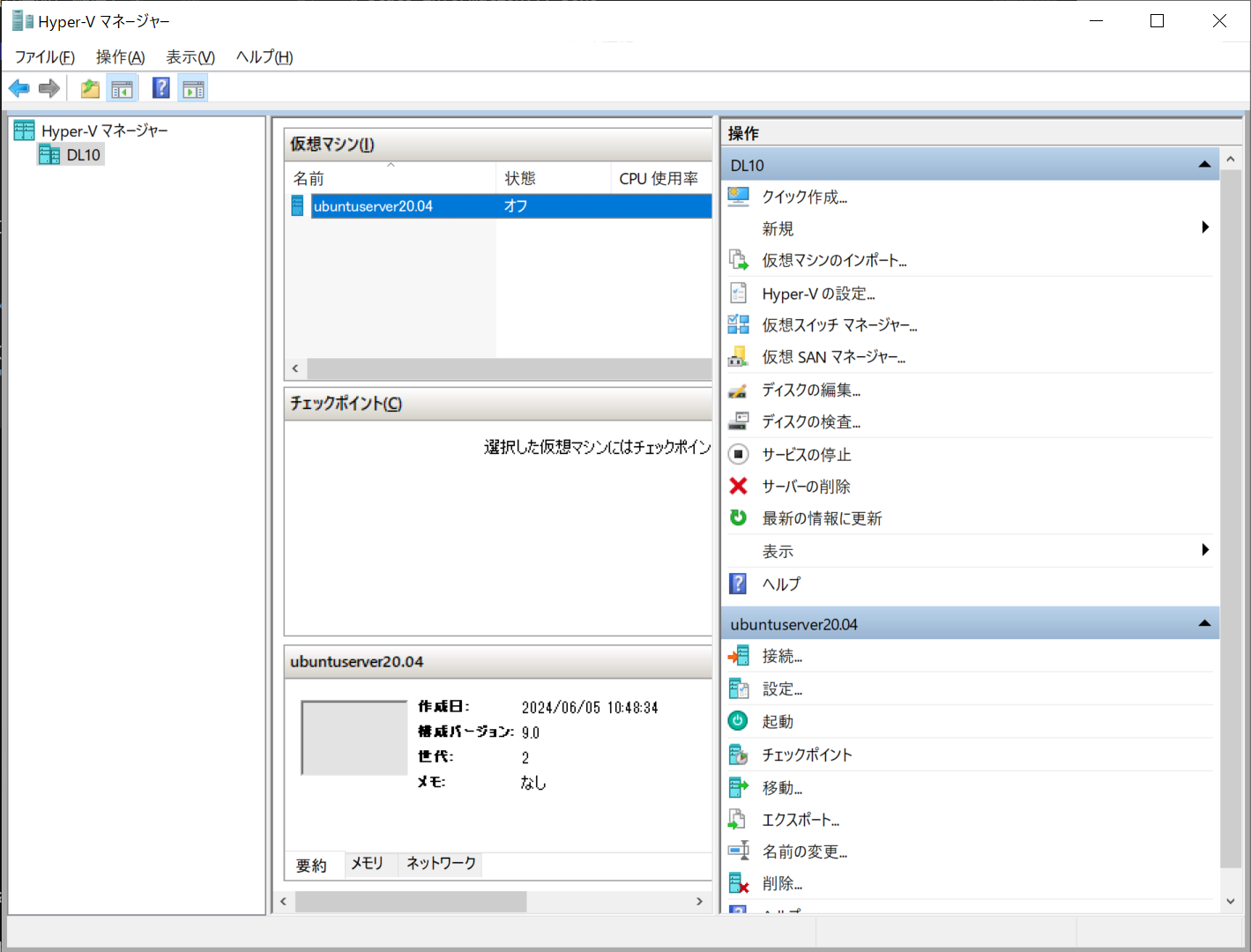Expand the 表示 submenu arrow in actions
1251x952 pixels.
(x=1205, y=550)
